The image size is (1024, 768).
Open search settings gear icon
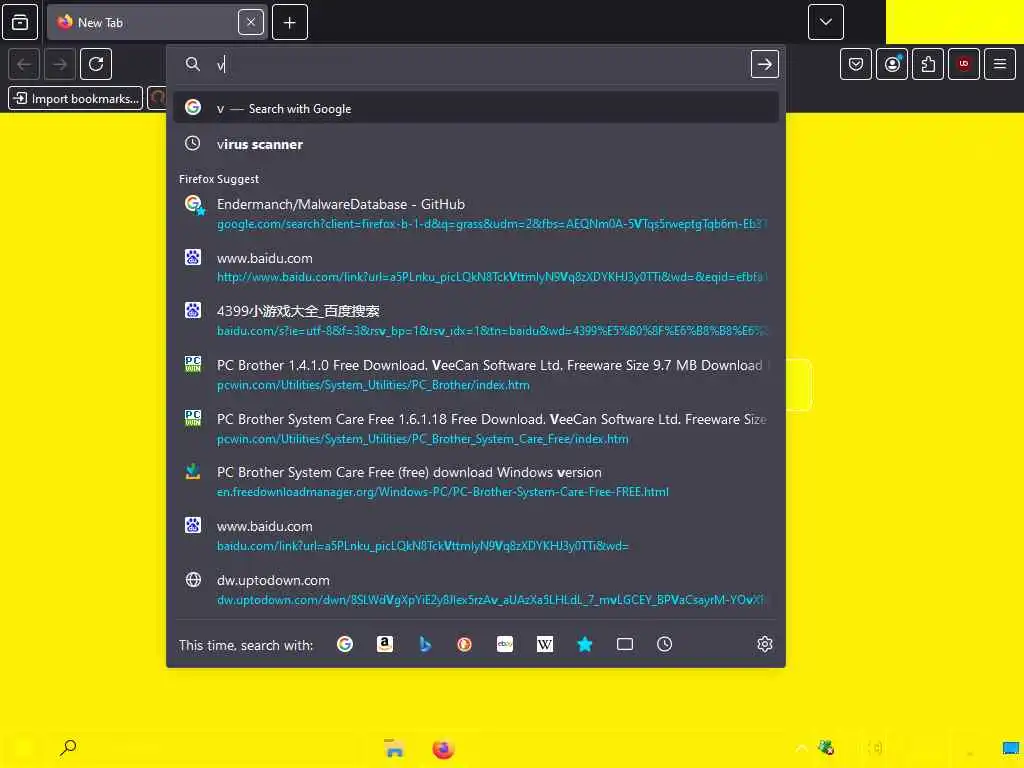pos(765,645)
